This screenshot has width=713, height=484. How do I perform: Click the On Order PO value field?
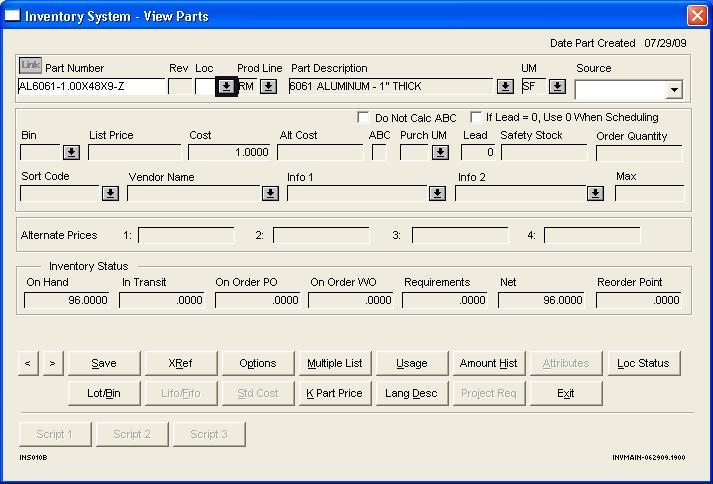point(257,300)
